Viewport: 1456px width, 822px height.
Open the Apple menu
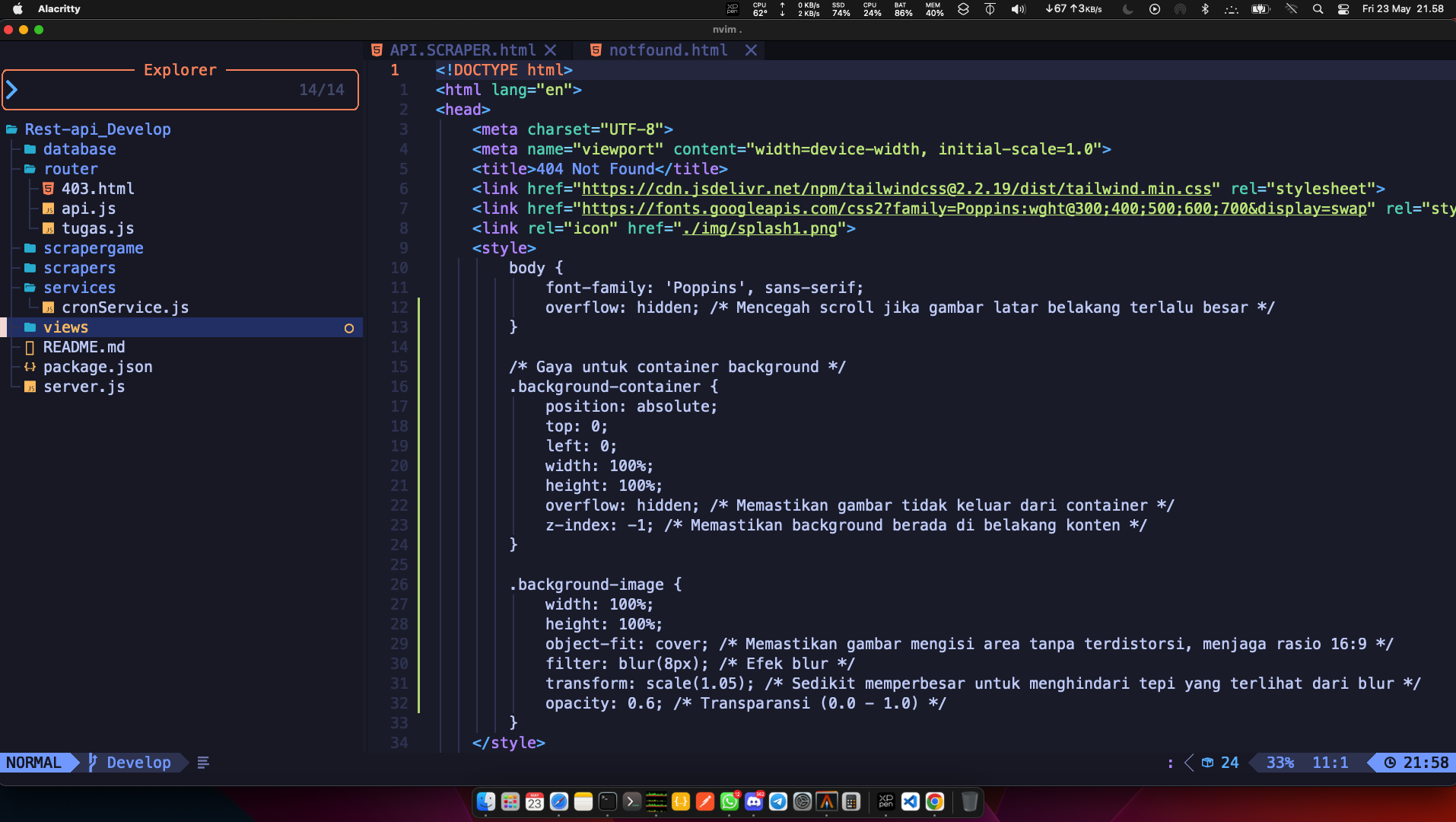[17, 9]
